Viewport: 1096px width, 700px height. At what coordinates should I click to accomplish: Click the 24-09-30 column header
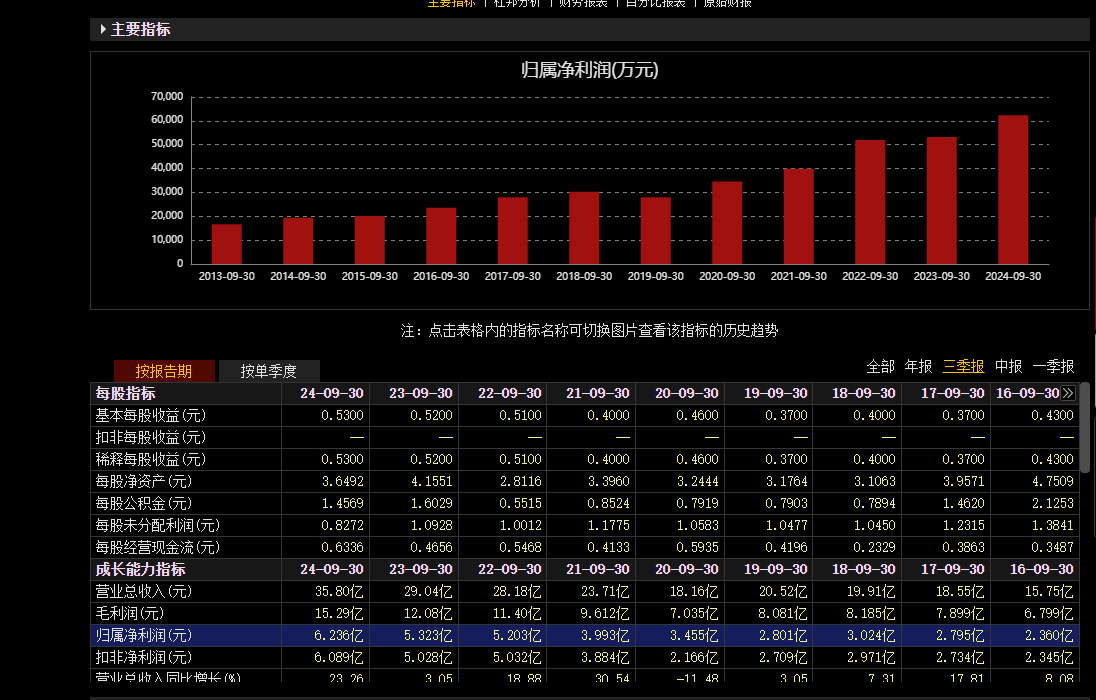[332, 393]
